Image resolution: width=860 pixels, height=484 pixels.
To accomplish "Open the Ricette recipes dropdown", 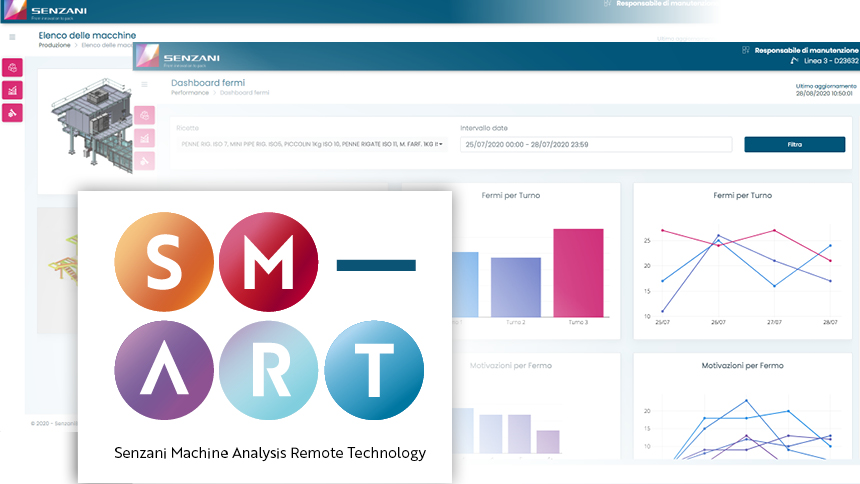I will (312, 144).
